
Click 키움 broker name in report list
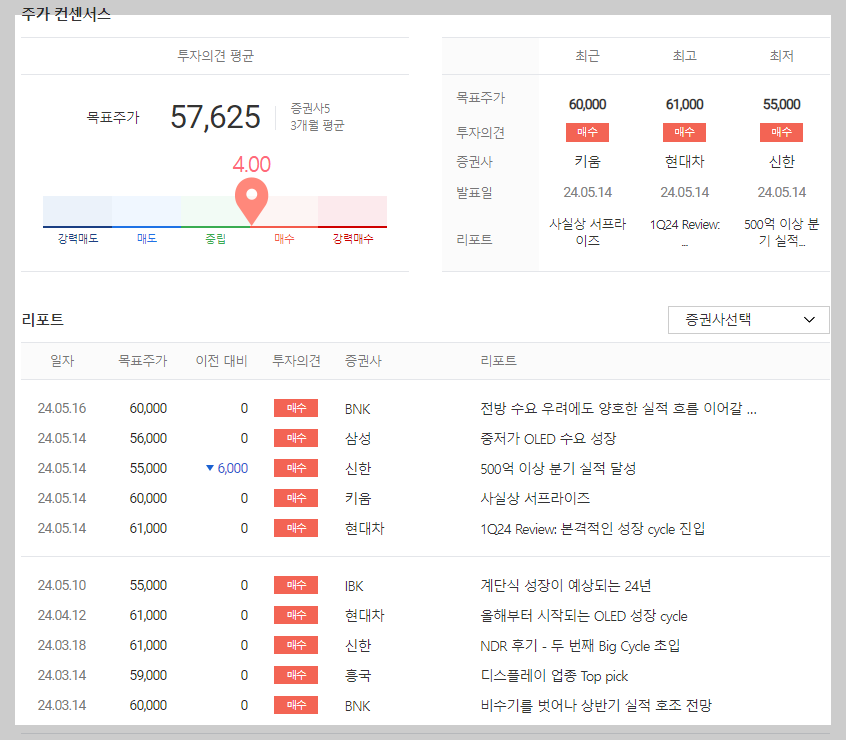[358, 498]
